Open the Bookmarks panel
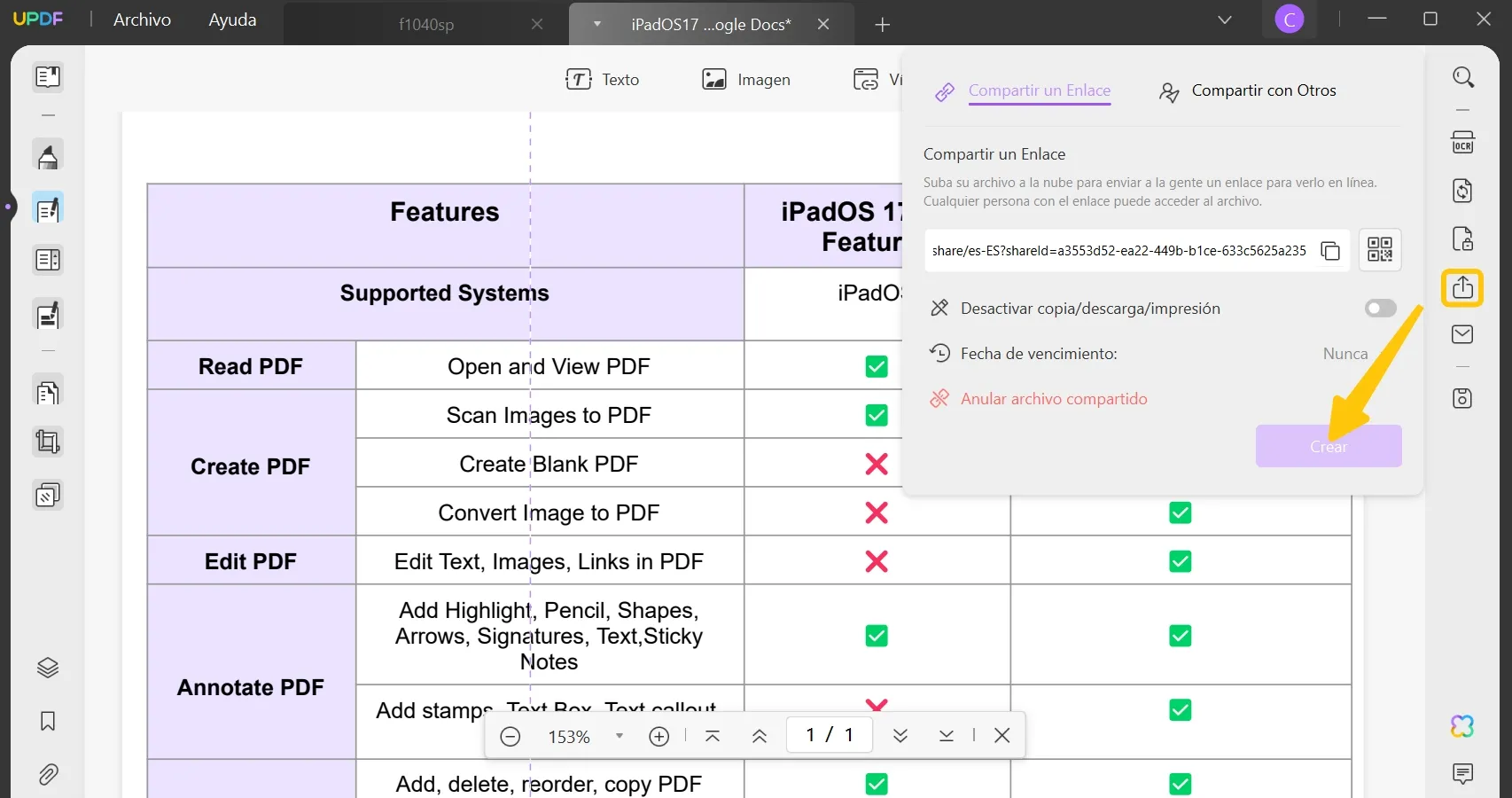1512x798 pixels. click(x=48, y=721)
